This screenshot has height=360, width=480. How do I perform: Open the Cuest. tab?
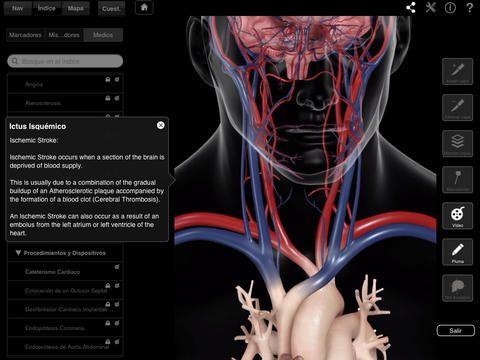(111, 8)
